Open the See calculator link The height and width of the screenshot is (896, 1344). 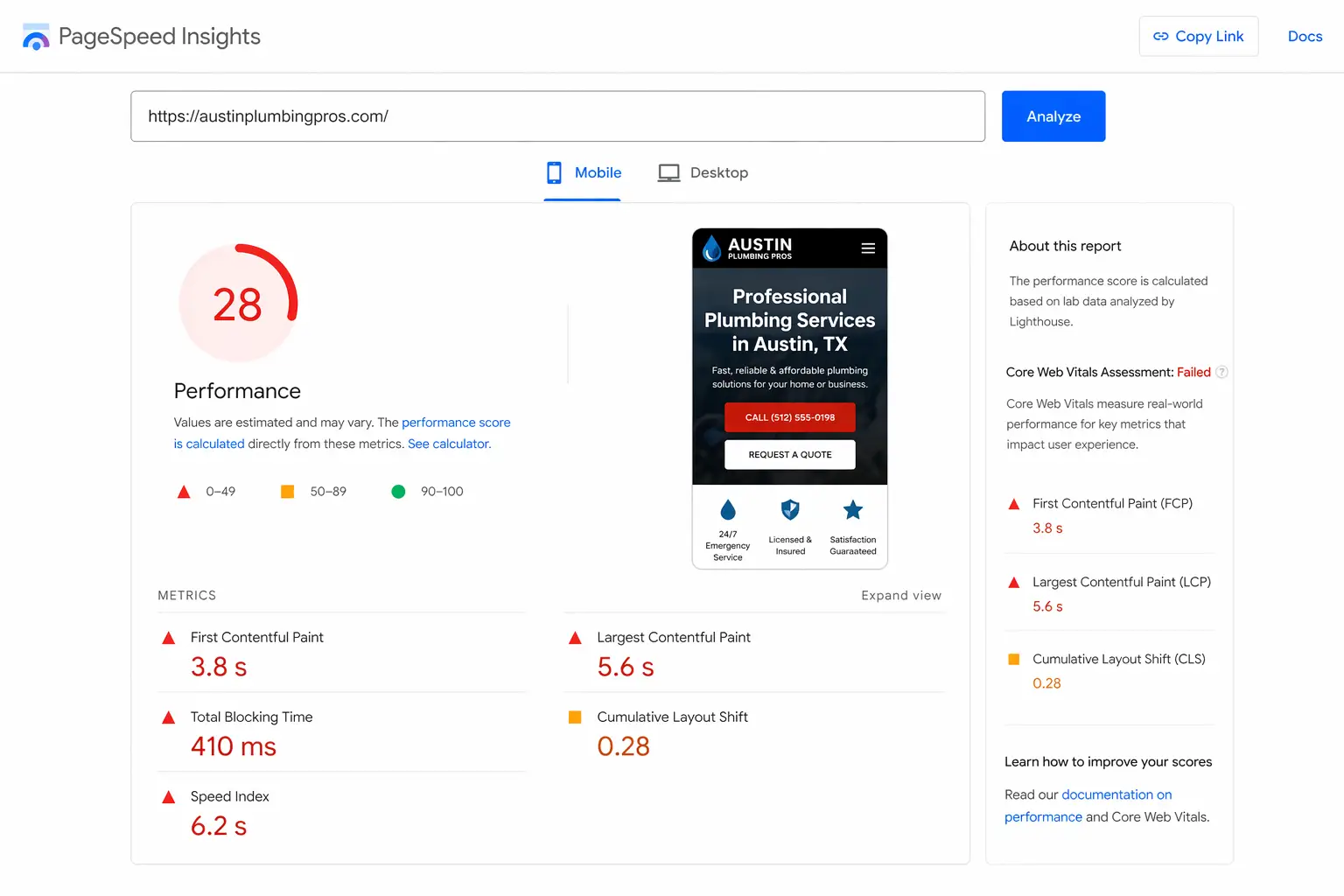click(449, 444)
